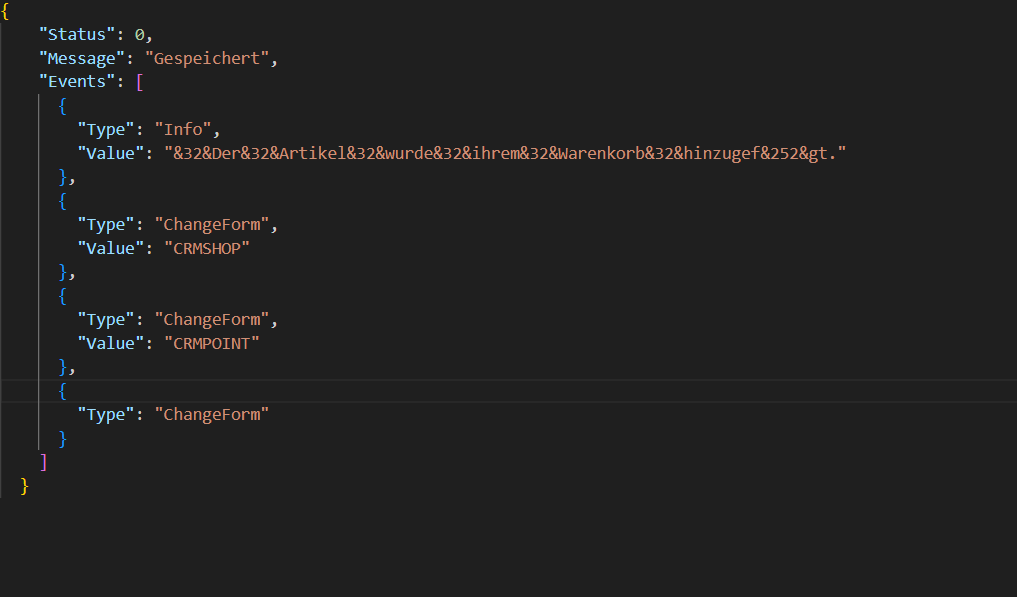Image resolution: width=1017 pixels, height=597 pixels.
Task: Click the pink closing square bracket
Action: pos(43,461)
